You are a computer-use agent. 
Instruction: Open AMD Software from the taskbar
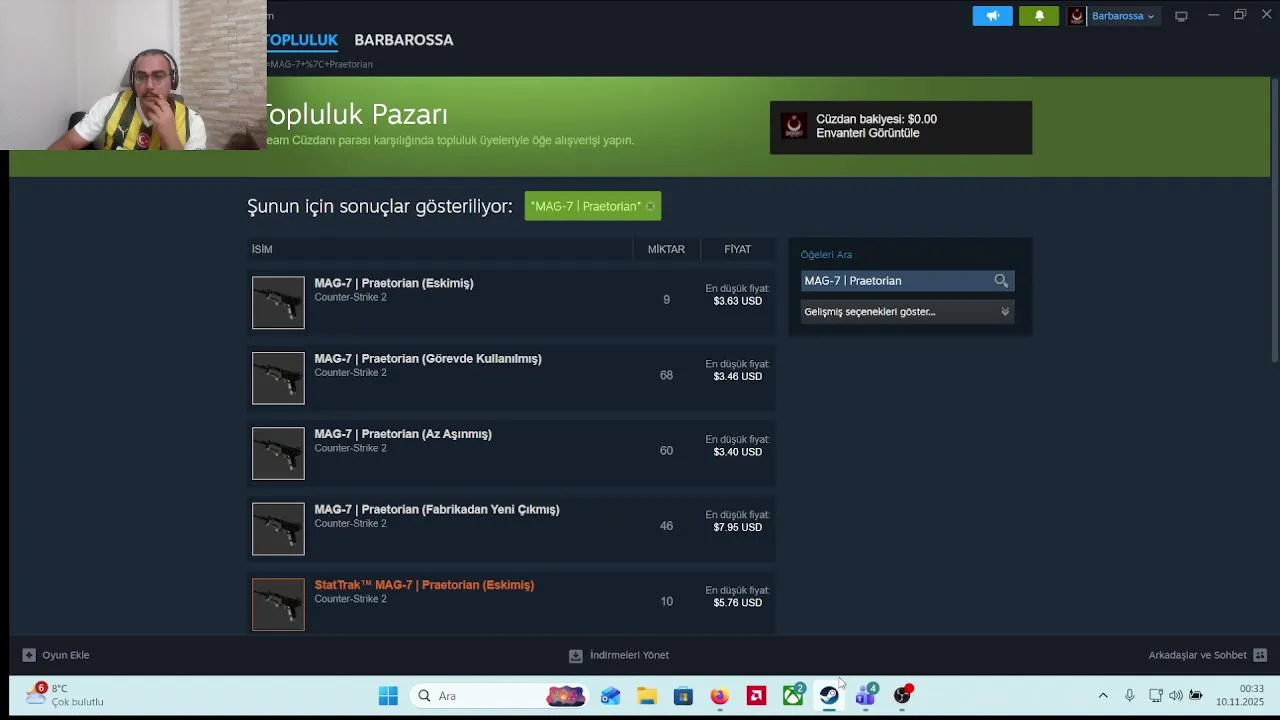(x=756, y=696)
